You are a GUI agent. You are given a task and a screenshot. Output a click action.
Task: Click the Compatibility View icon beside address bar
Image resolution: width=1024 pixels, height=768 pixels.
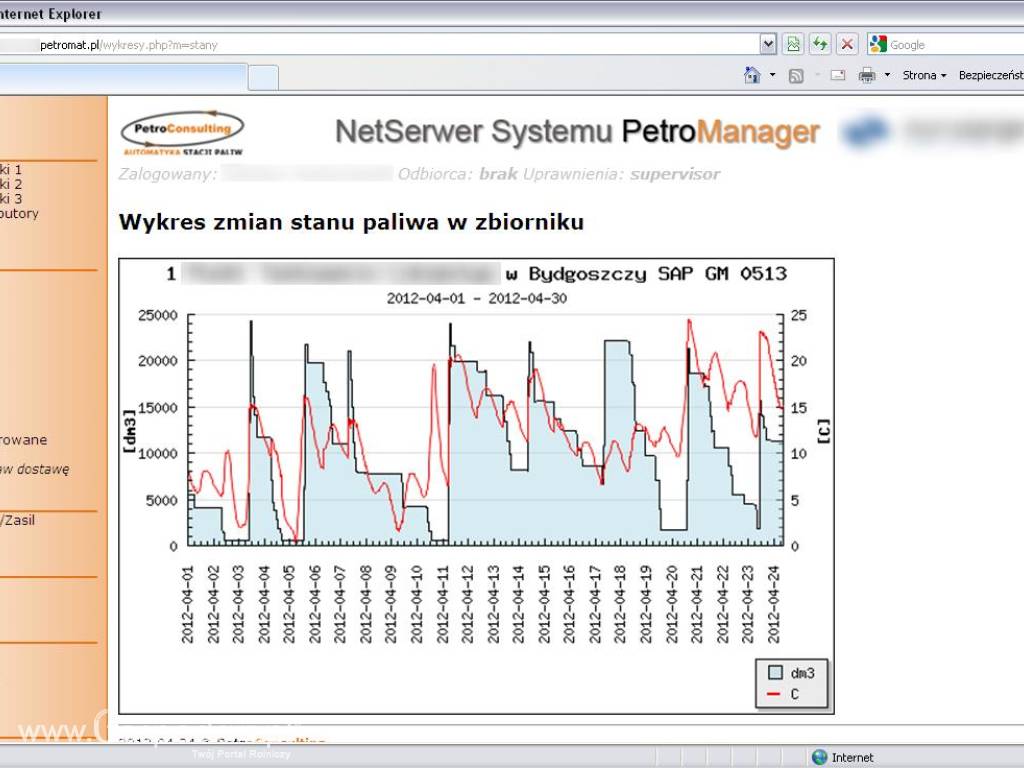(x=793, y=44)
